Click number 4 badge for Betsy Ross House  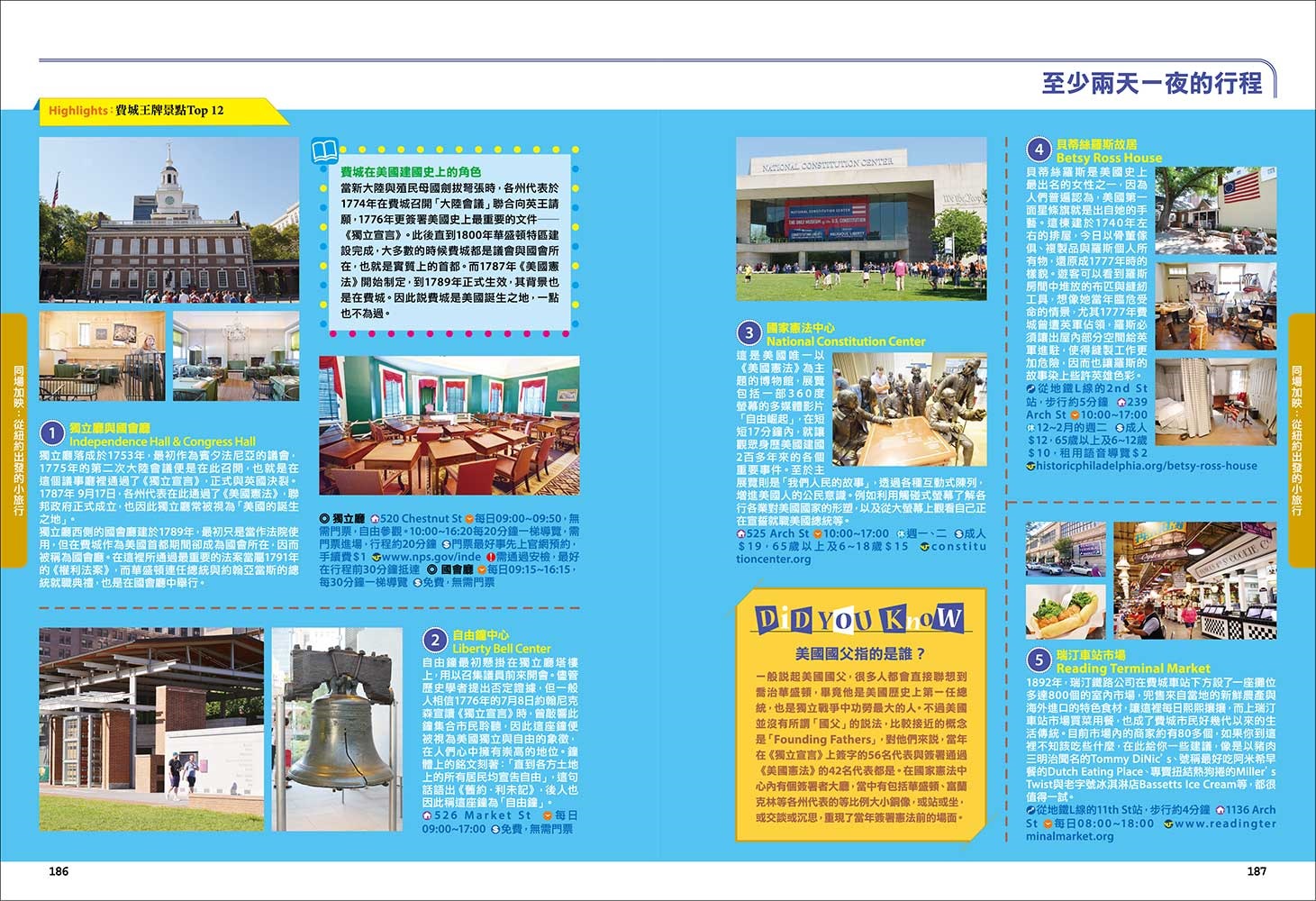(1039, 150)
